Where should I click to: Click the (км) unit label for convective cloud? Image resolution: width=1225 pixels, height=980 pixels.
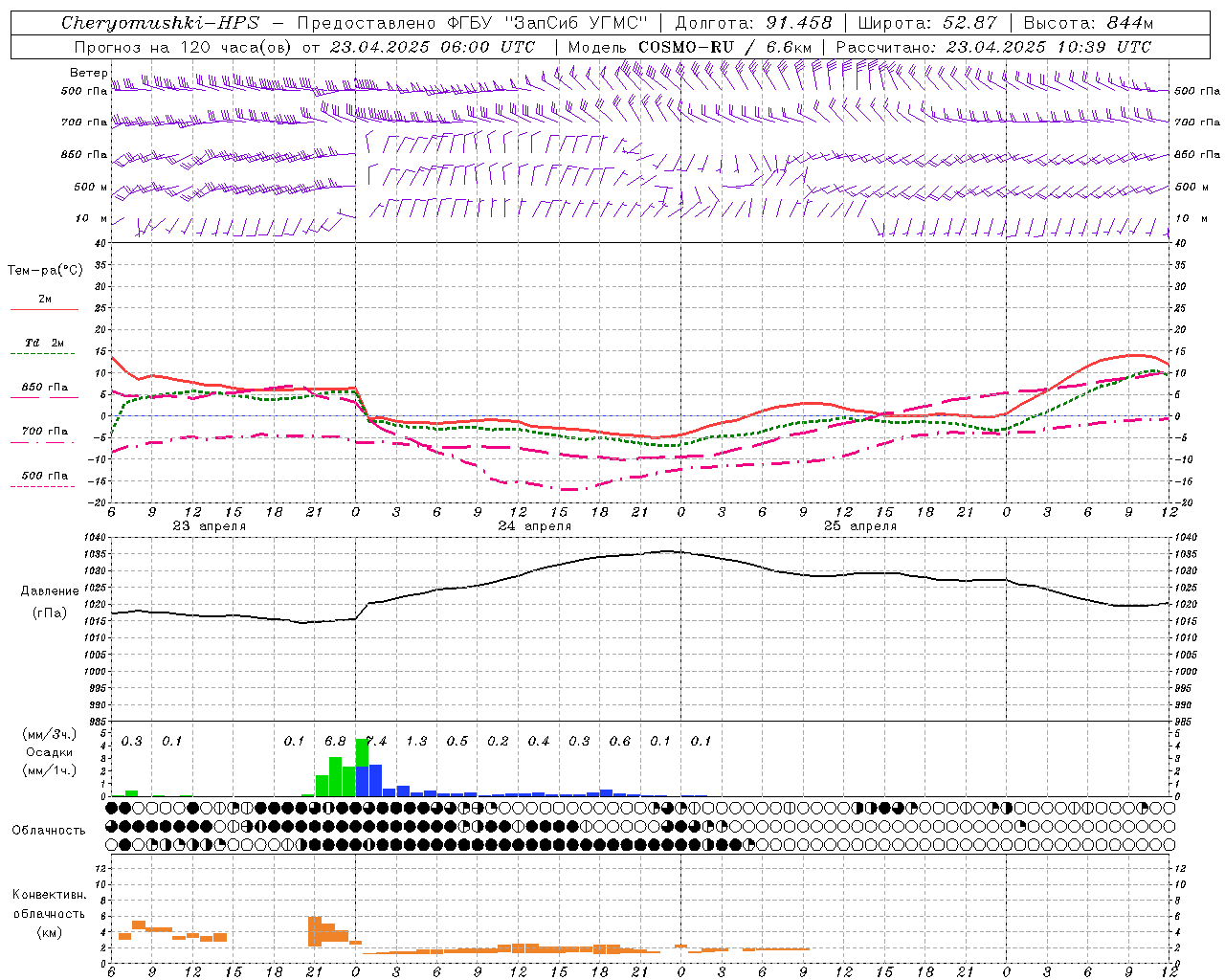pyautogui.click(x=50, y=932)
